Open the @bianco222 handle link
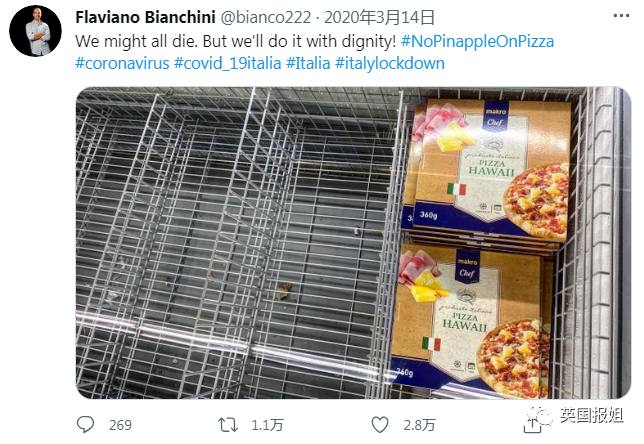644x444 pixels. point(266,17)
